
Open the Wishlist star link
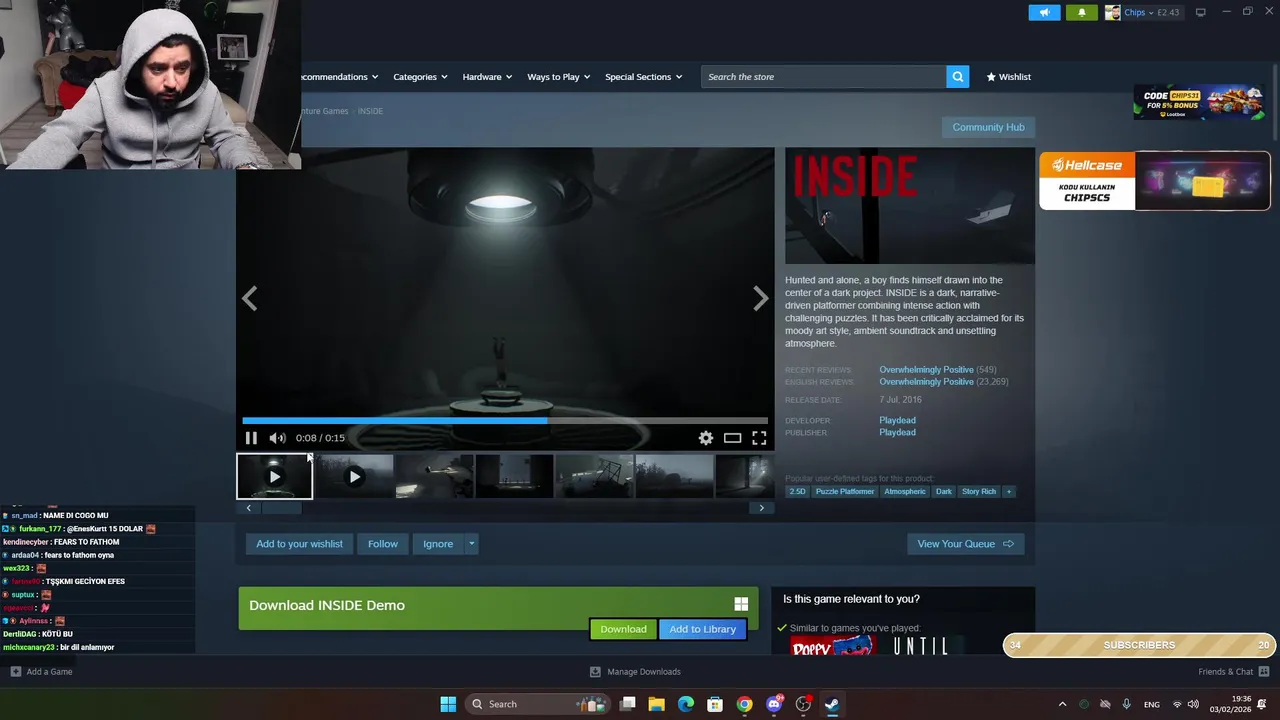pyautogui.click(x=1008, y=77)
